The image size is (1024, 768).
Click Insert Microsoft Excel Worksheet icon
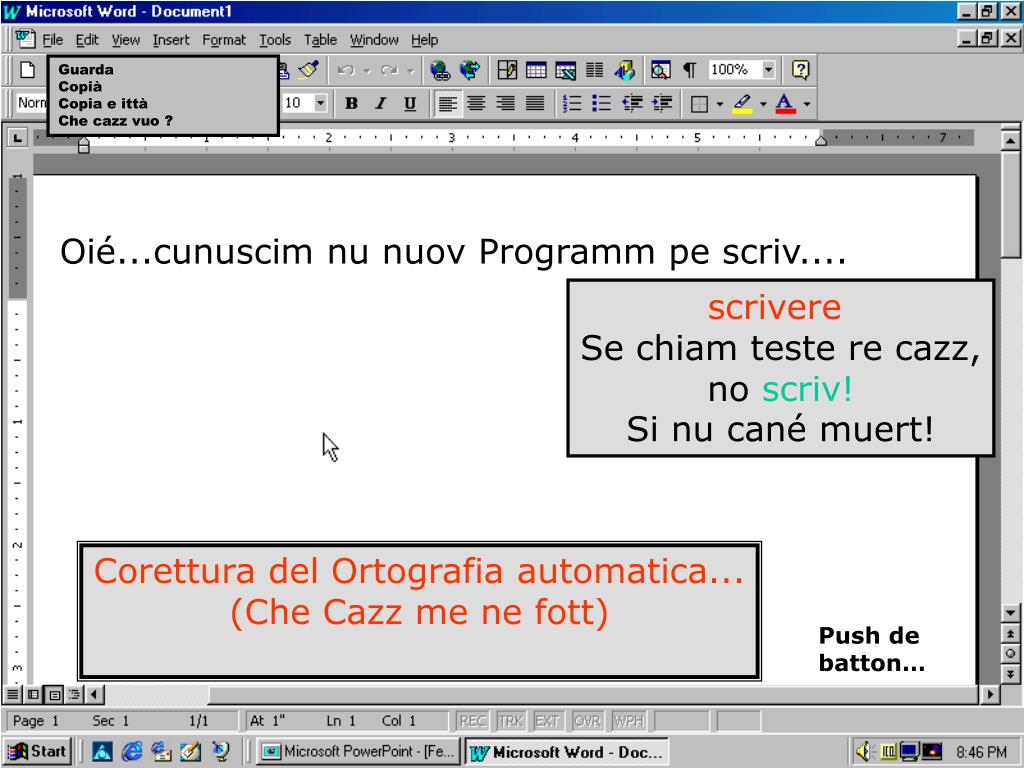pyautogui.click(x=565, y=70)
